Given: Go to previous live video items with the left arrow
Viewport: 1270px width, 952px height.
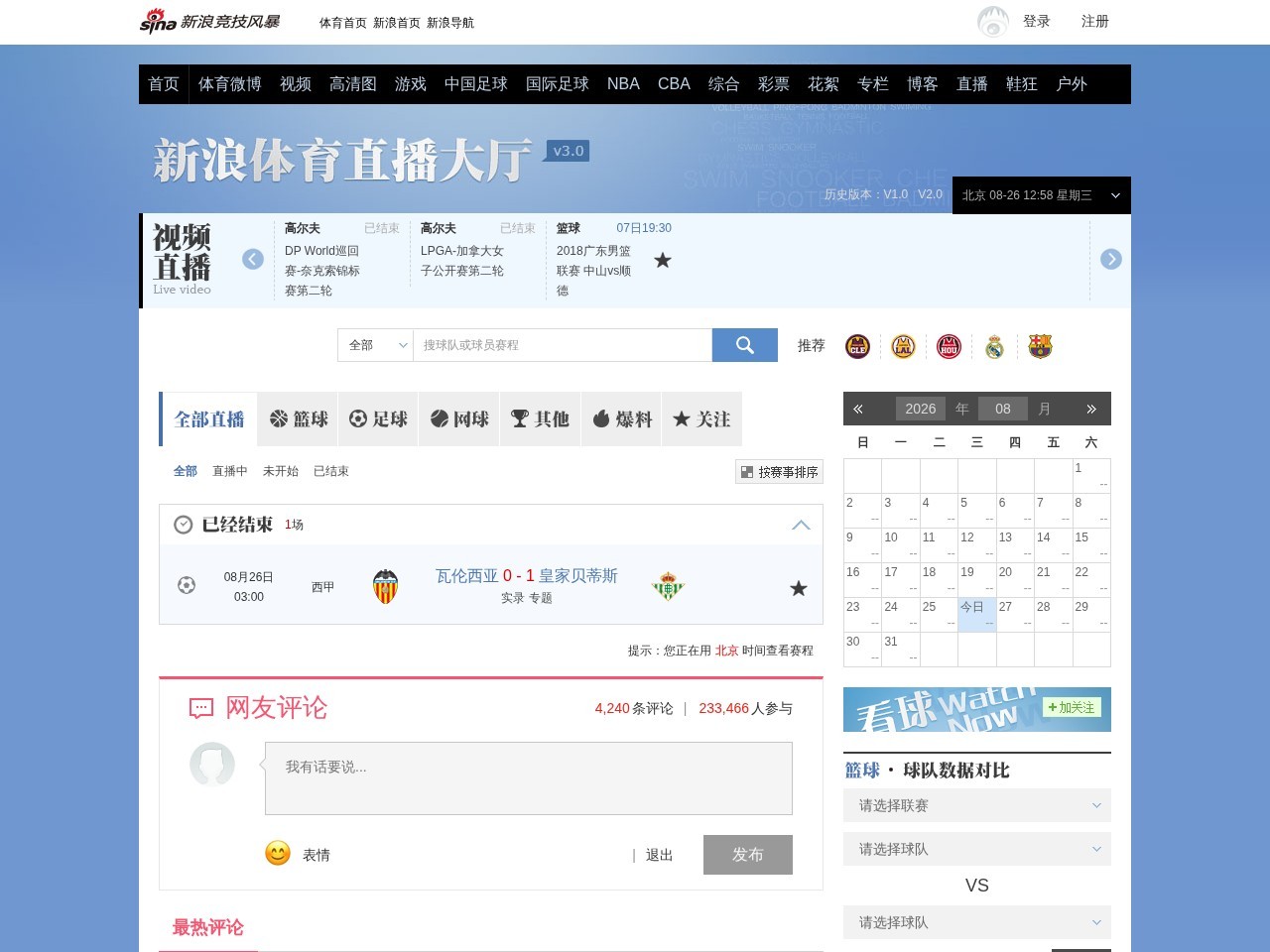Looking at the screenshot, I should 253,259.
